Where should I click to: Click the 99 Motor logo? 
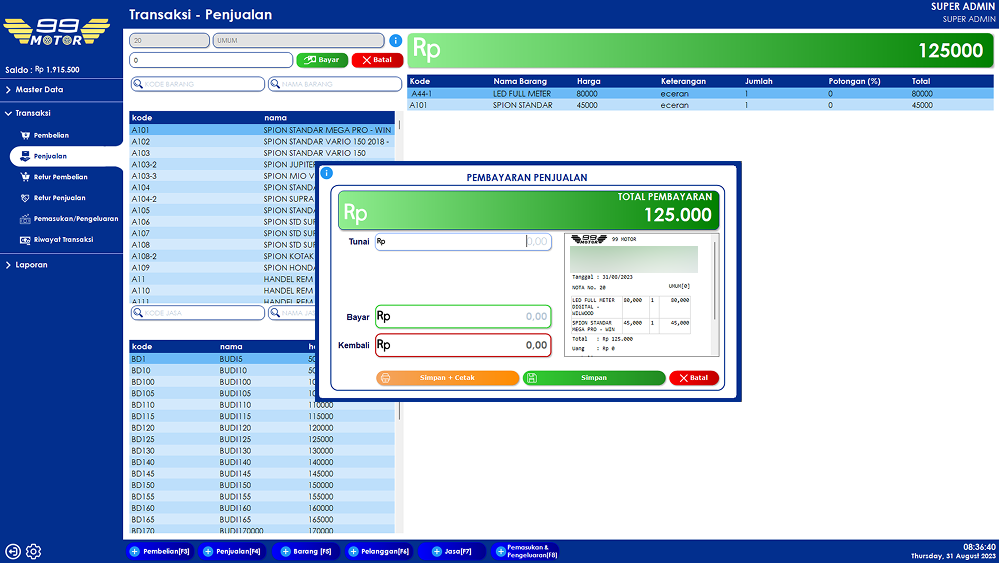pos(57,32)
